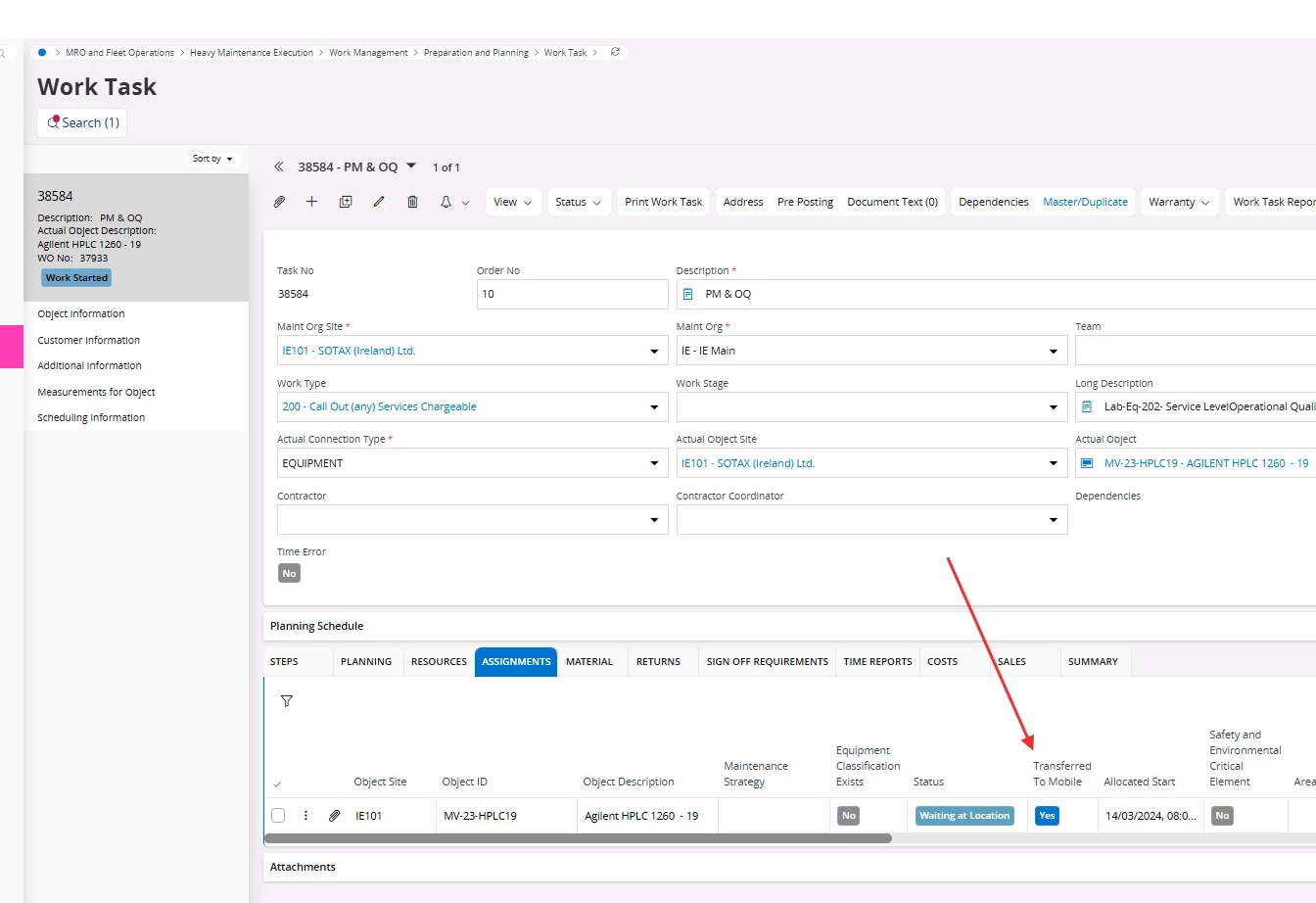Collapse the list panel with double chevron

click(x=279, y=167)
